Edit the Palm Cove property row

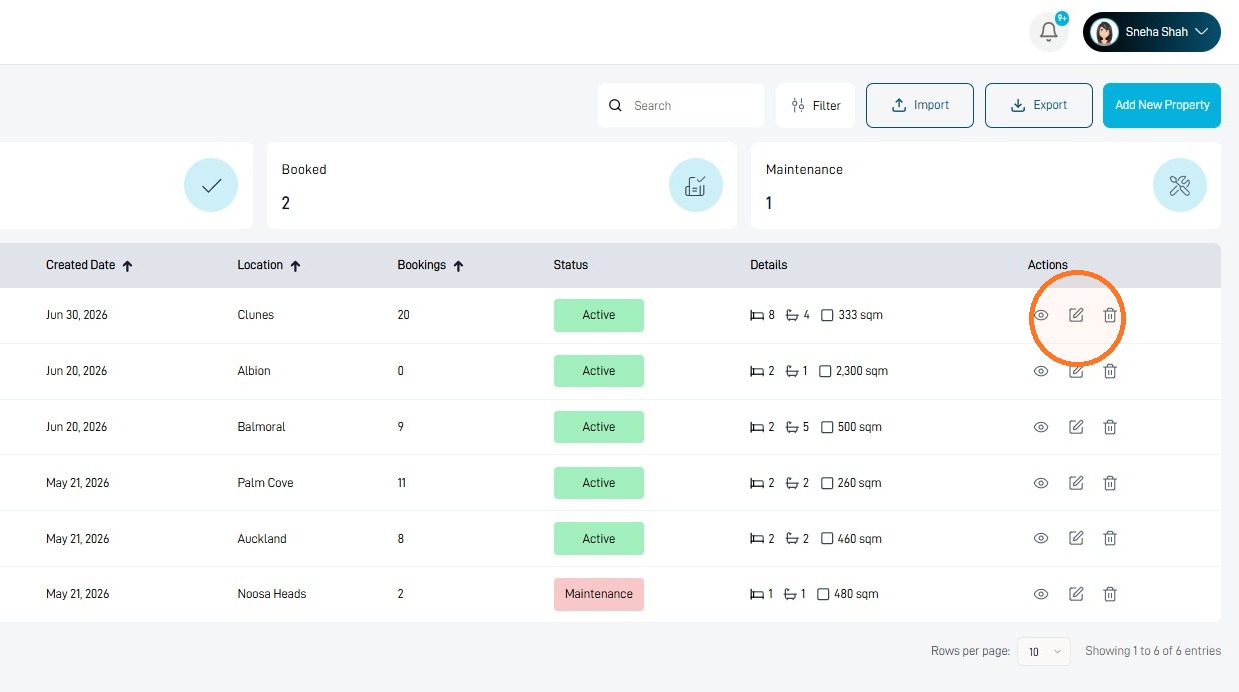click(x=1076, y=483)
